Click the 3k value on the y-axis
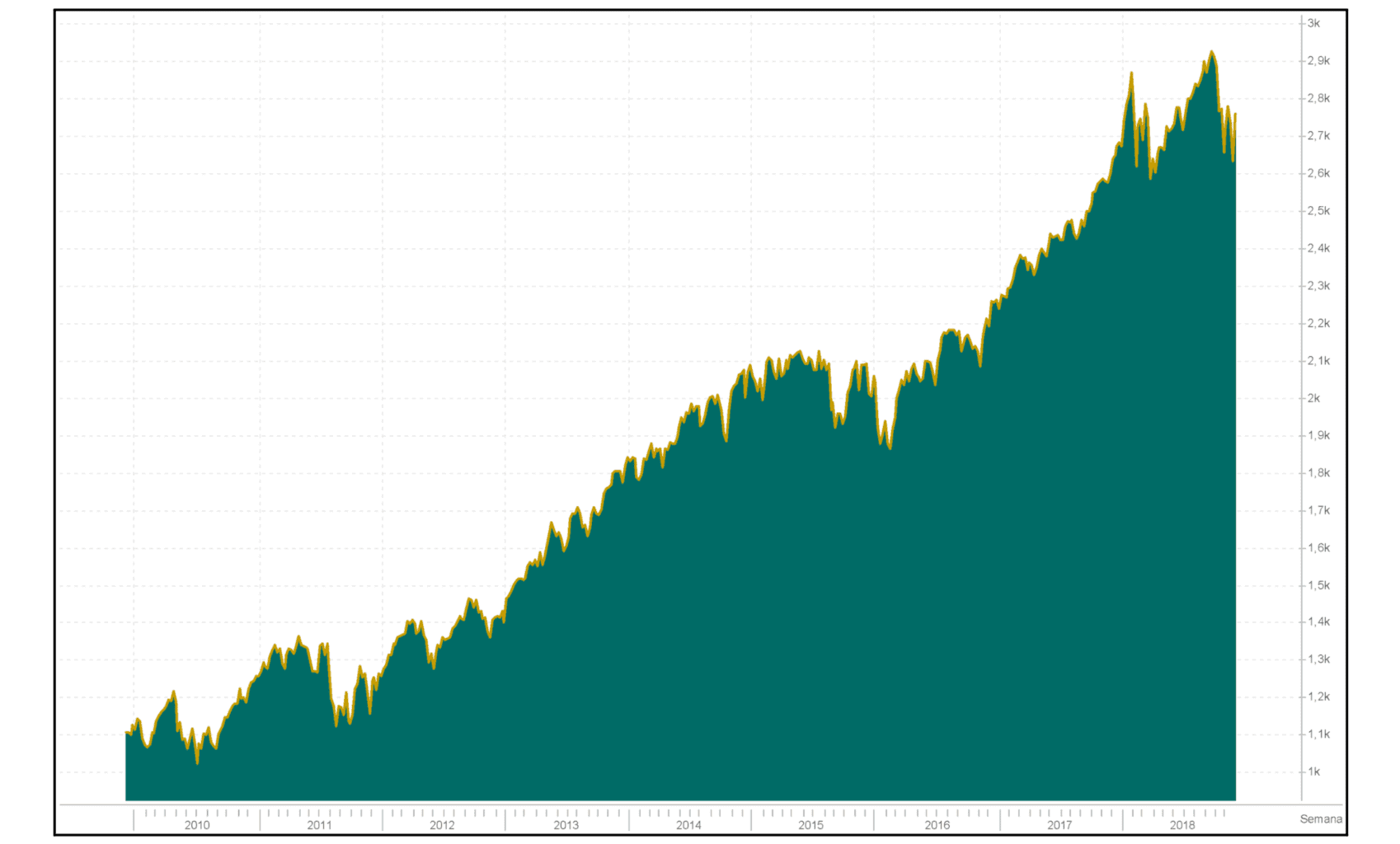1400x844 pixels. (1314, 23)
